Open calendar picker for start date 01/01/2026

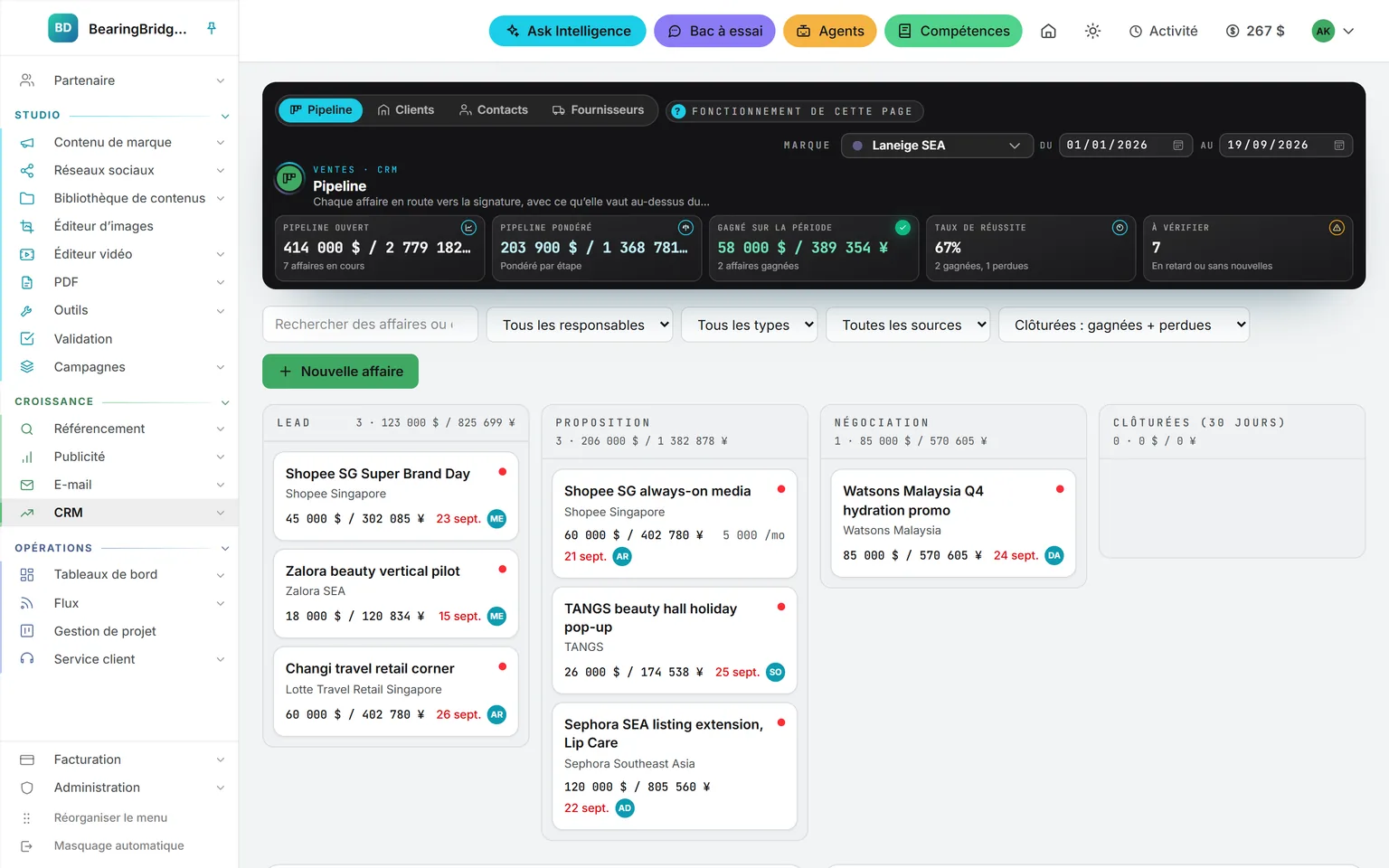[x=1177, y=146]
